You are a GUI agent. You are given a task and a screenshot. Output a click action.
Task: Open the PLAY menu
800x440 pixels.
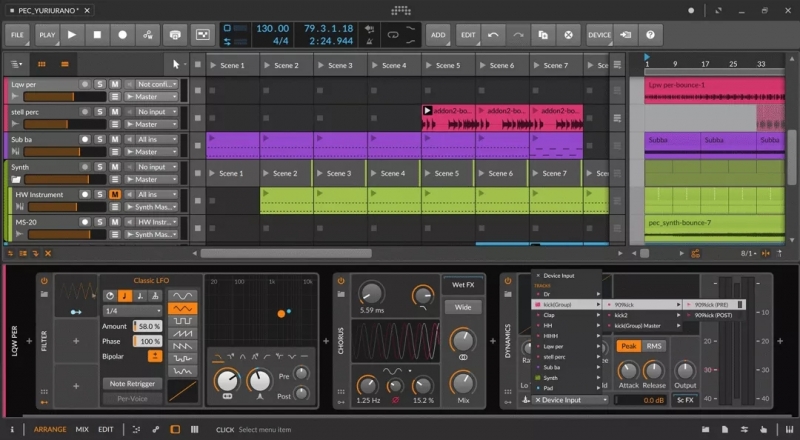47,35
